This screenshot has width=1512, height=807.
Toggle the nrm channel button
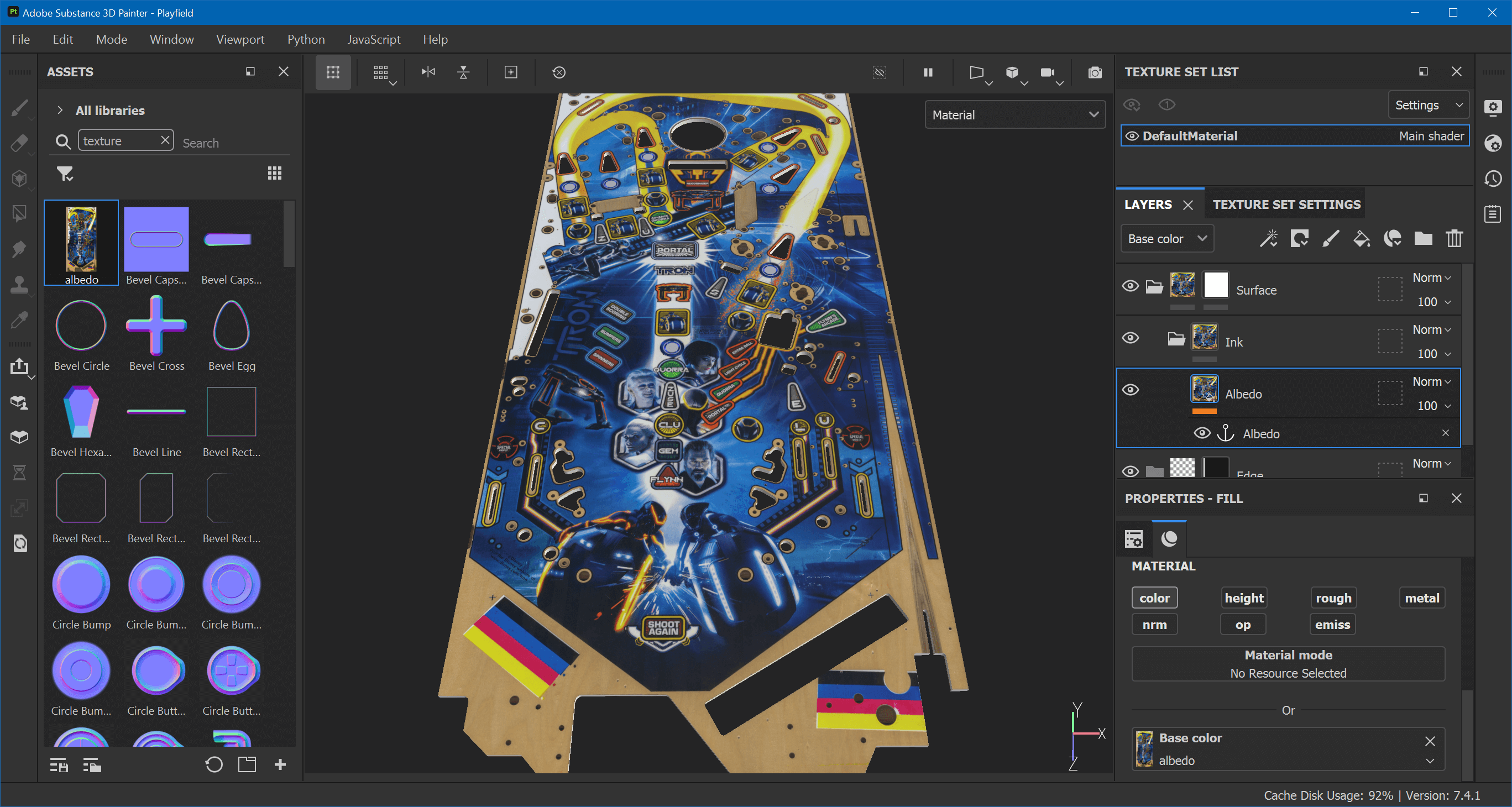pyautogui.click(x=1154, y=625)
